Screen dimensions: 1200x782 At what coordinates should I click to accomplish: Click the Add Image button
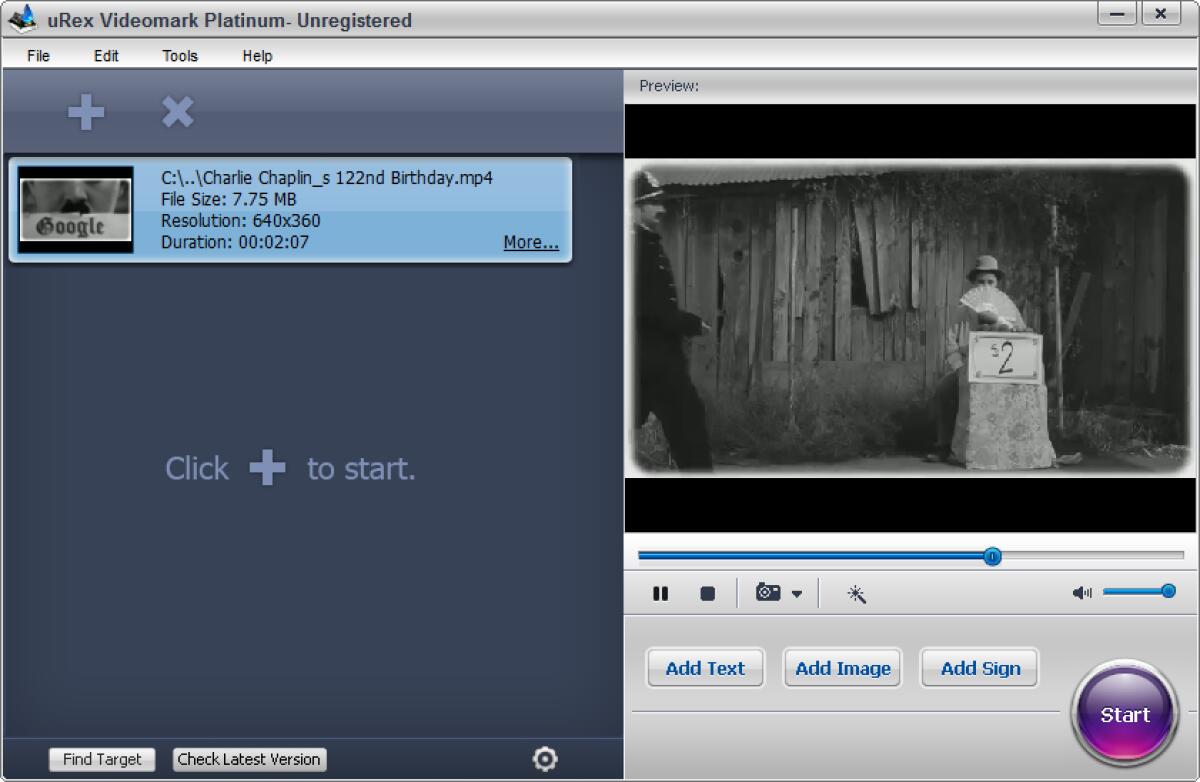842,668
